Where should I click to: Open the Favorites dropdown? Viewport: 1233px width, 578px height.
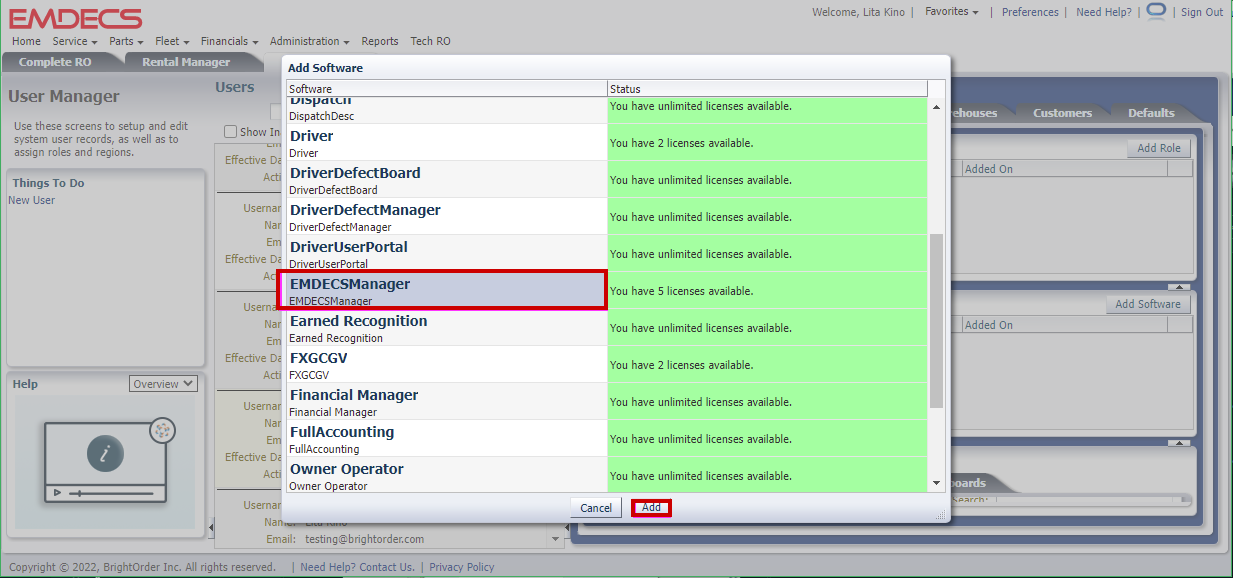(951, 12)
